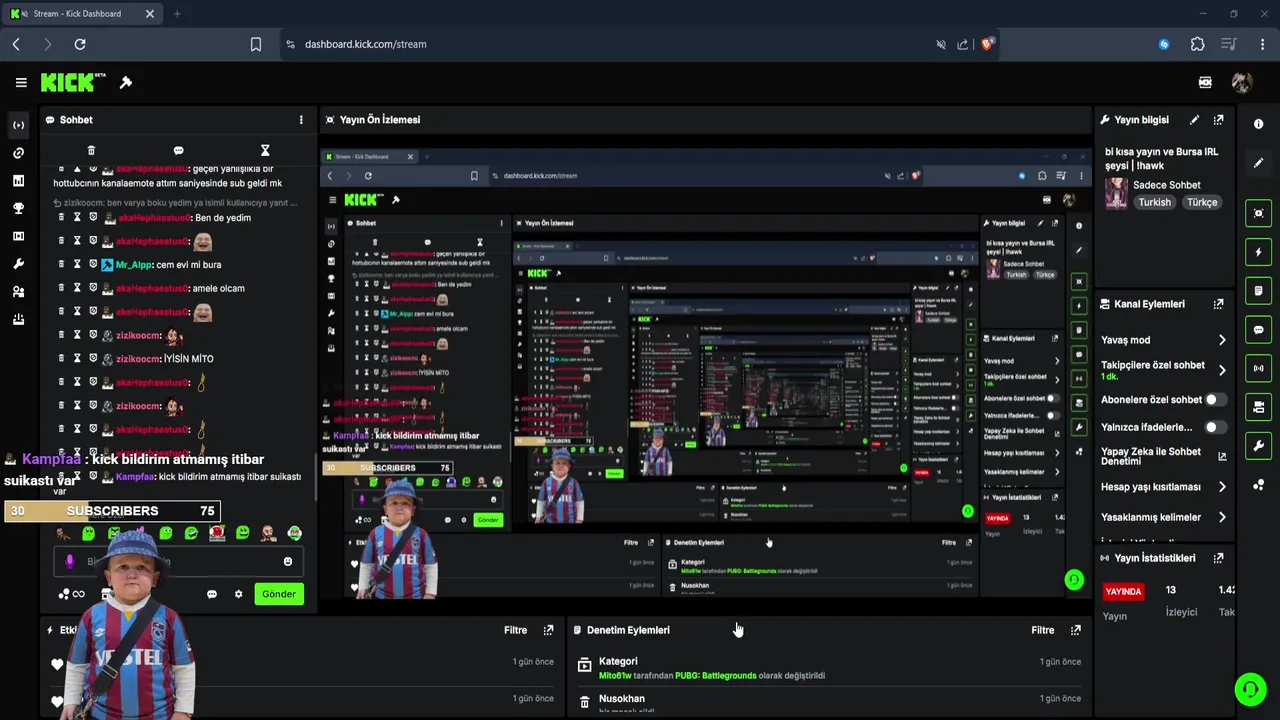Open the Stream section in left sidebar
This screenshot has height=720, width=1280.
pyautogui.click(x=18, y=125)
